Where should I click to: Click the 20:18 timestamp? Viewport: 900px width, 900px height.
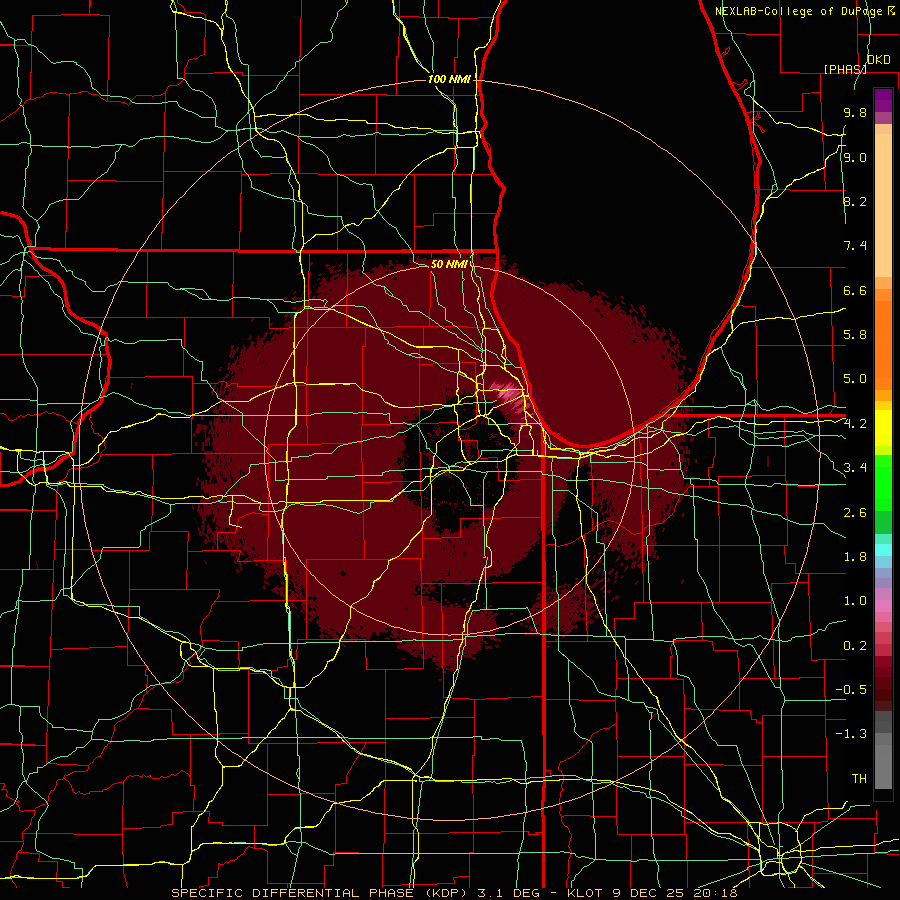tap(715, 893)
